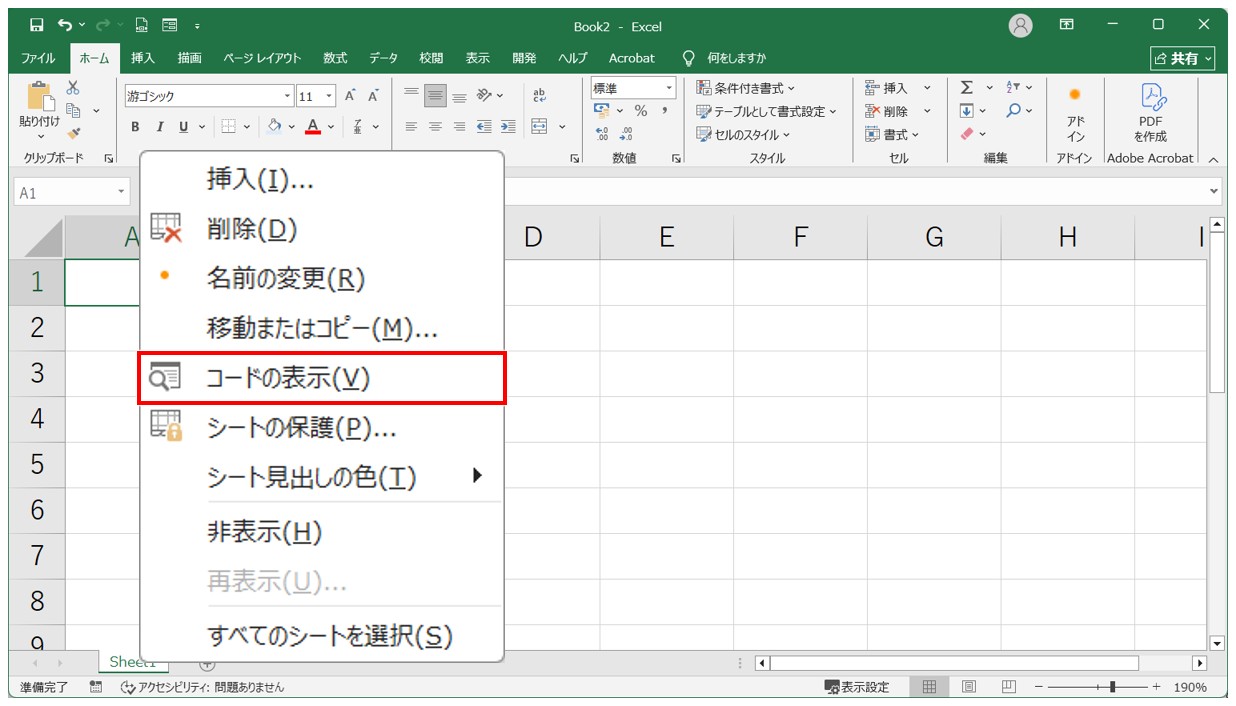Apply the red font color A
The width and height of the screenshot is (1236, 706).
click(x=312, y=126)
